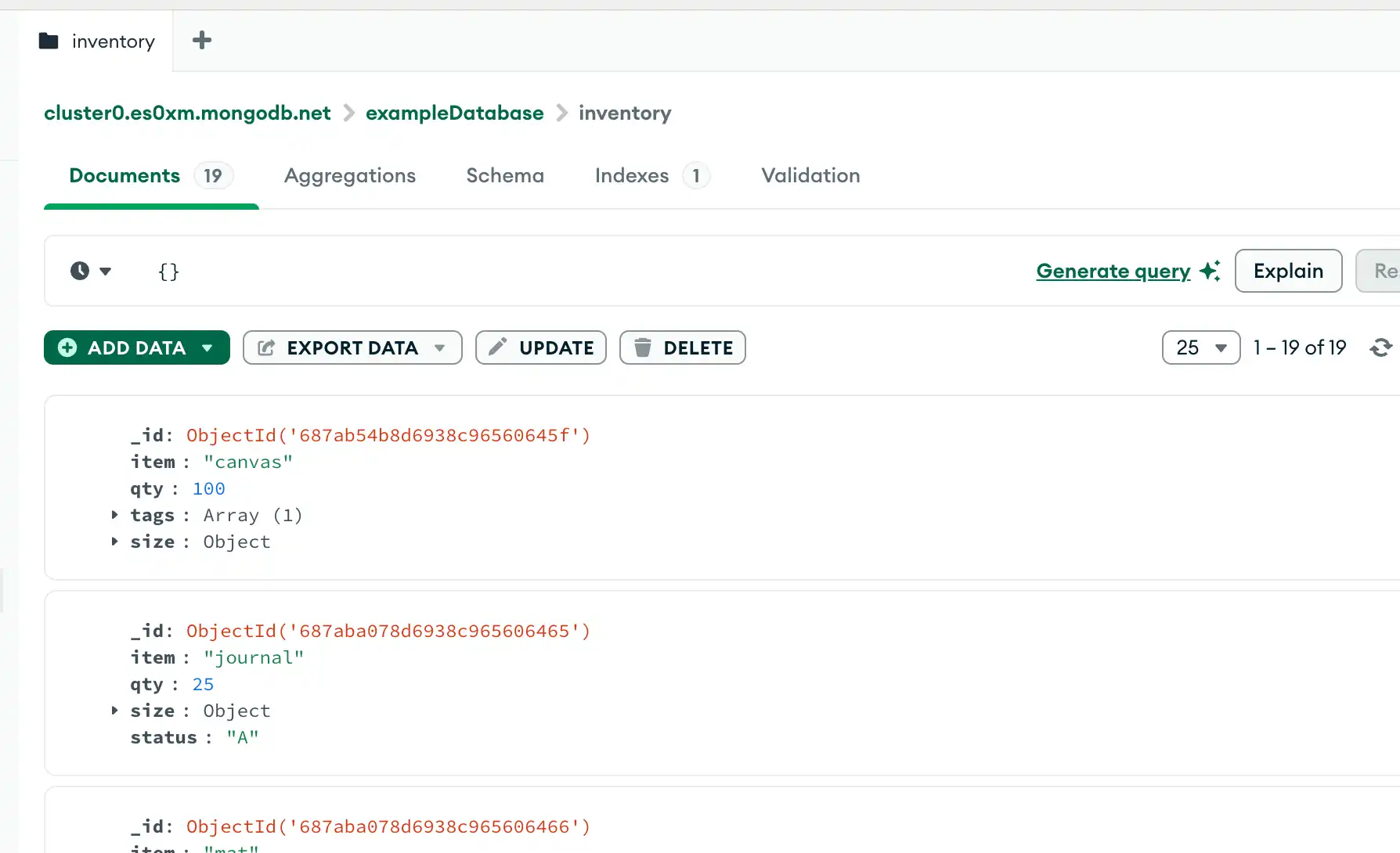Expand the size Object in the journal document
Screen dimensions: 1400x853
(114, 711)
